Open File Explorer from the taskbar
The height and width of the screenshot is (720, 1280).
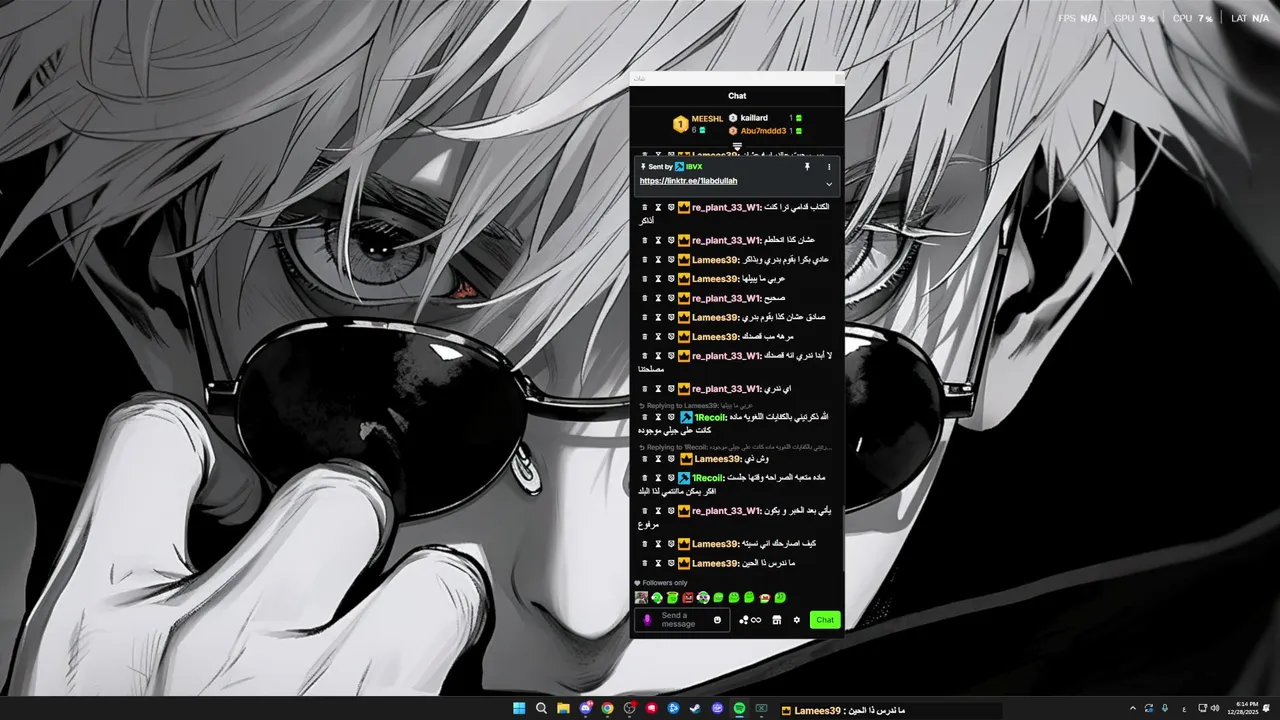point(563,708)
